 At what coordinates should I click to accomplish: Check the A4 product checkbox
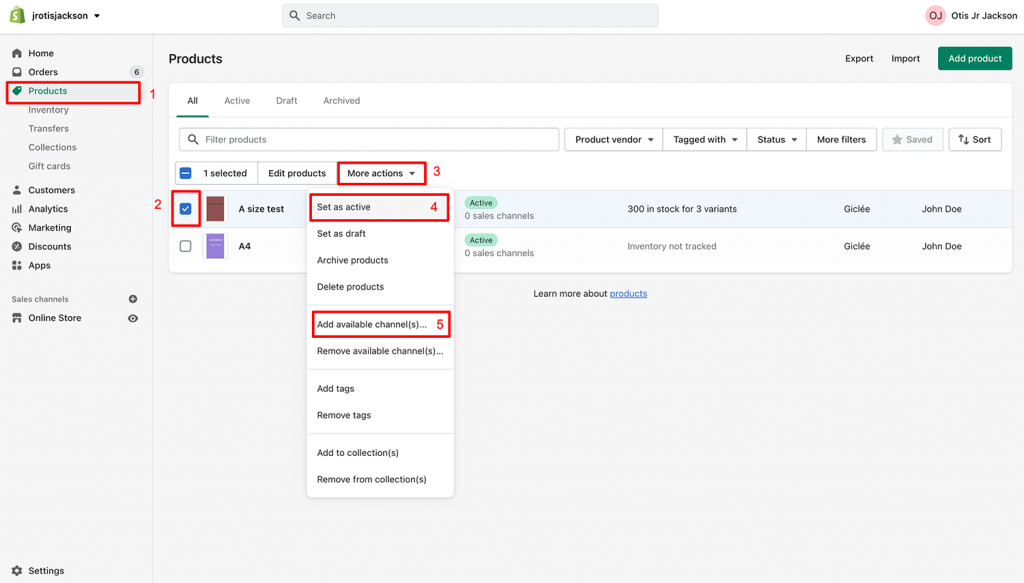coord(185,246)
